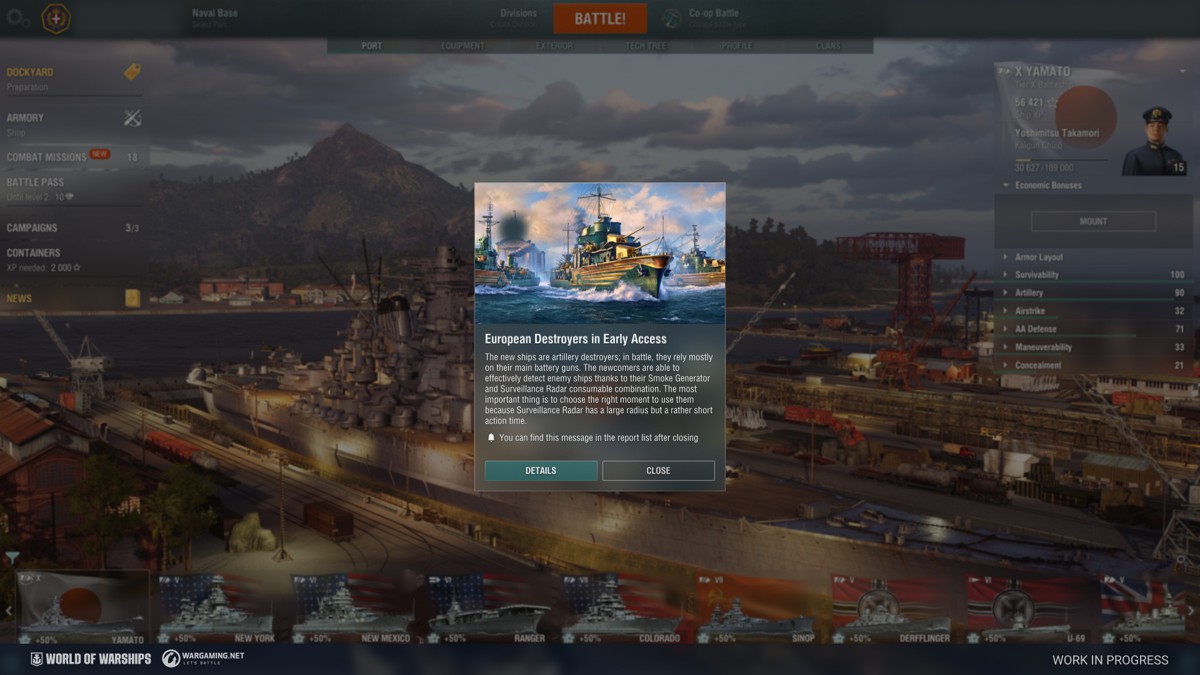The width and height of the screenshot is (1200, 675).
Task: Click the commander XP progress bar
Action: click(x=1060, y=159)
